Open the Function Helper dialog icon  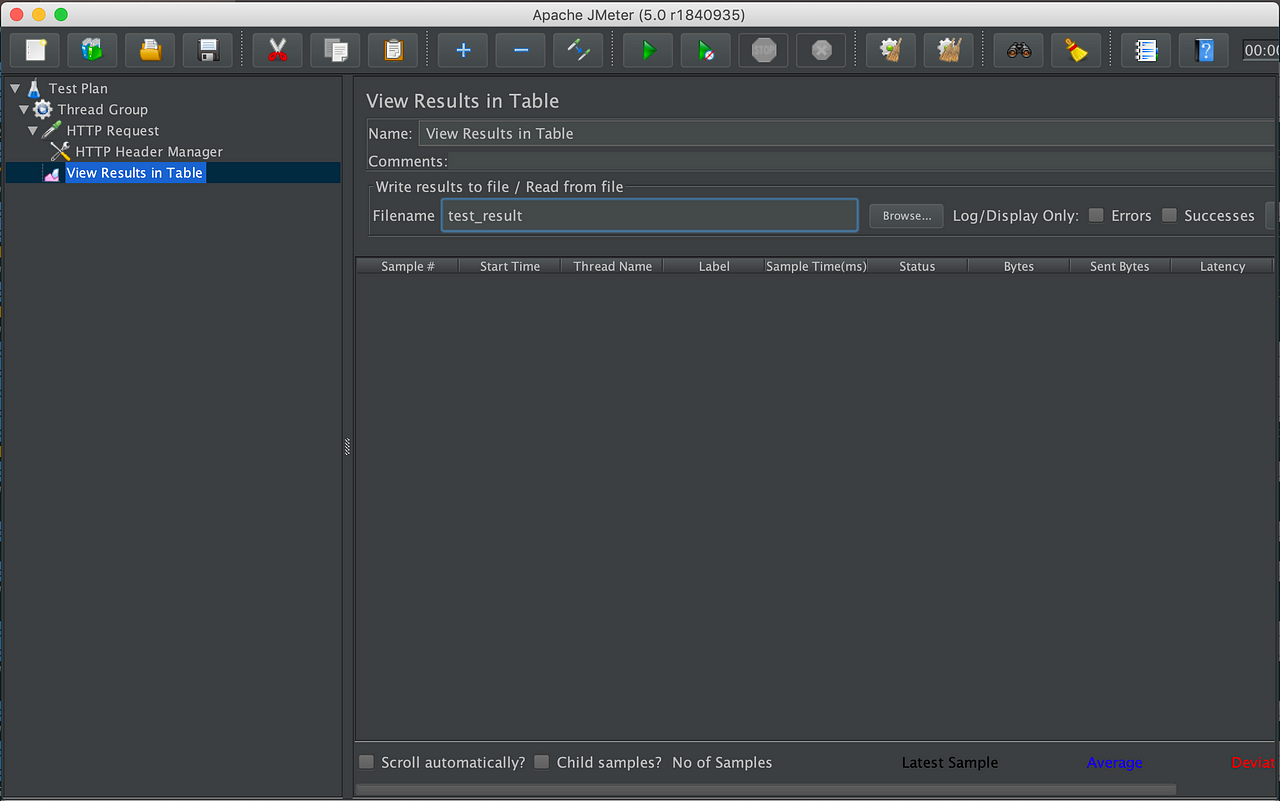click(1146, 49)
